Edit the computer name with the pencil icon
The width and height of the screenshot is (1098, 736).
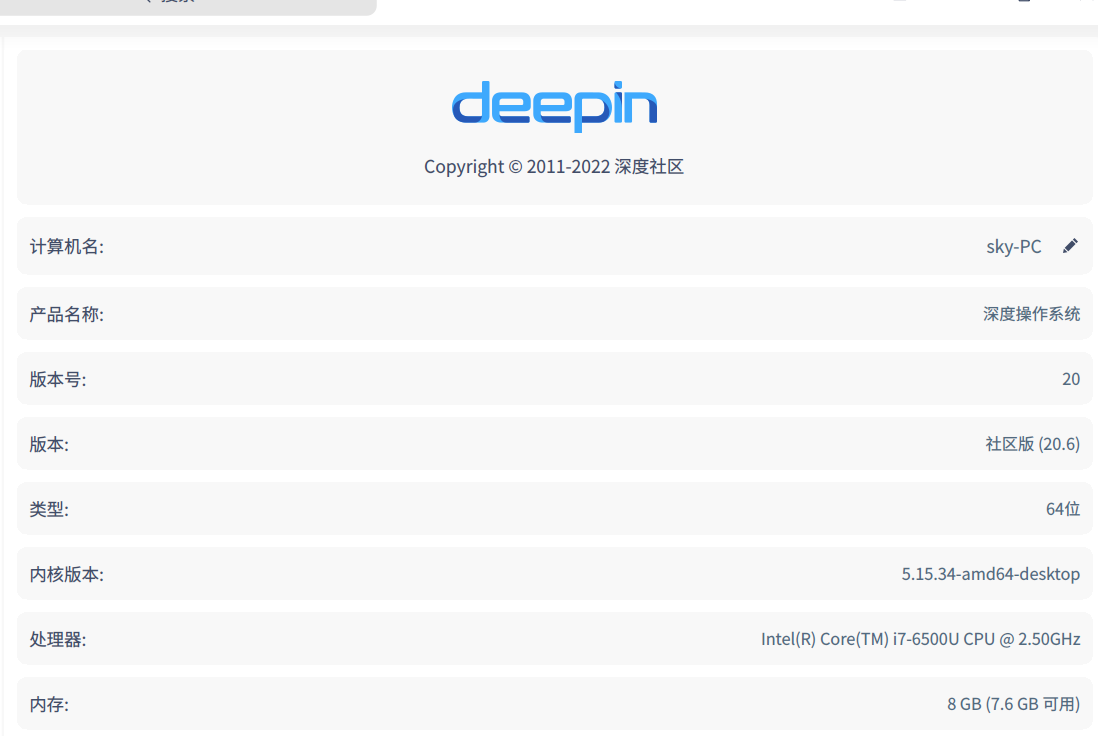point(1070,246)
